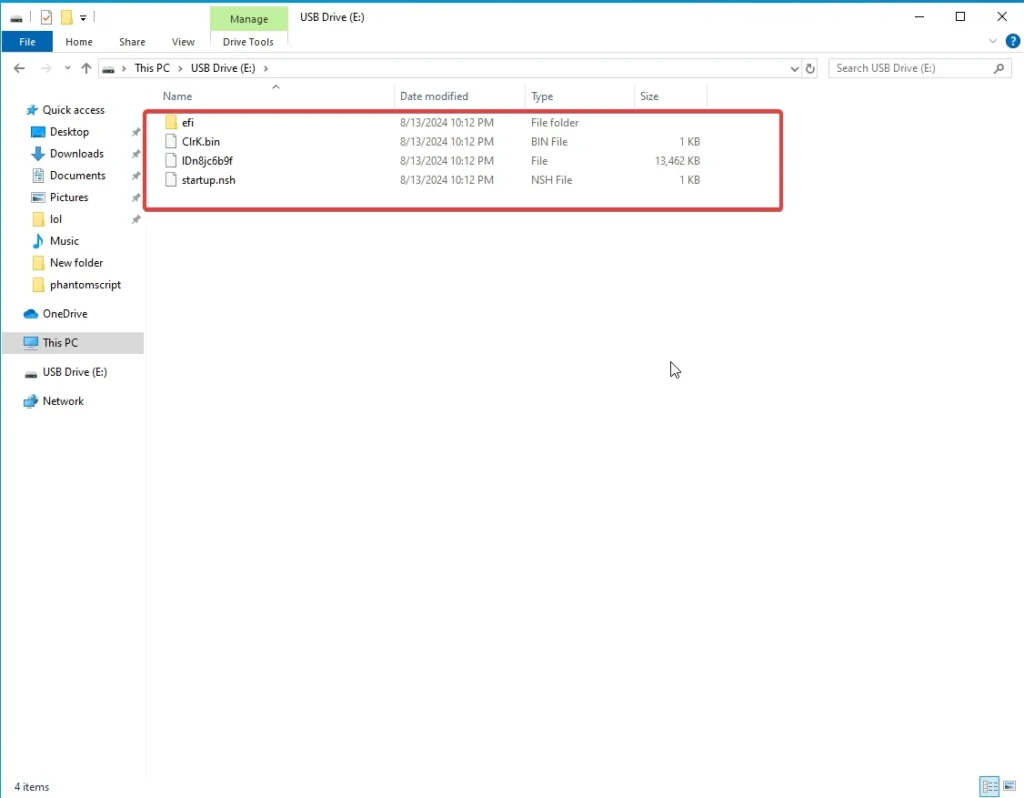Switch to large icons view in status bar
This screenshot has width=1024, height=798.
pos(1009,786)
